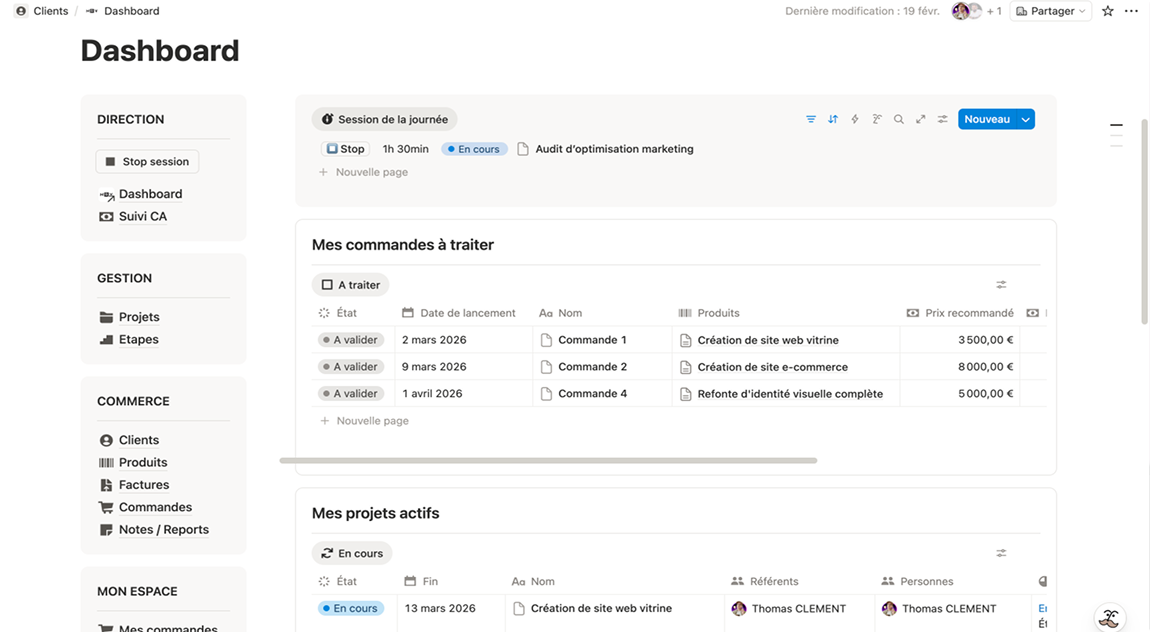Open the Produits sidebar link
The height and width of the screenshot is (632, 1150).
(133, 463)
